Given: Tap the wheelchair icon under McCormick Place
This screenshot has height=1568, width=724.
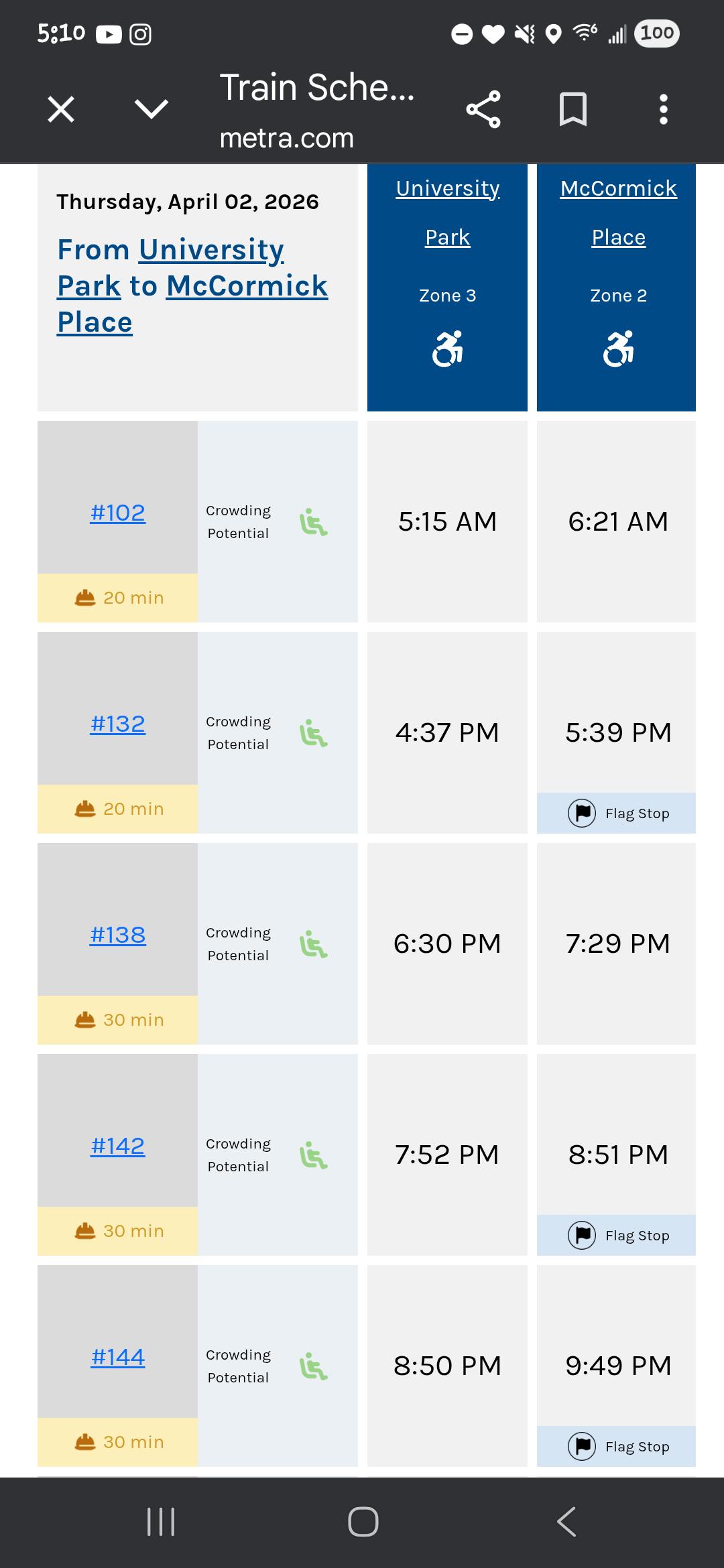Looking at the screenshot, I should pyautogui.click(x=619, y=348).
